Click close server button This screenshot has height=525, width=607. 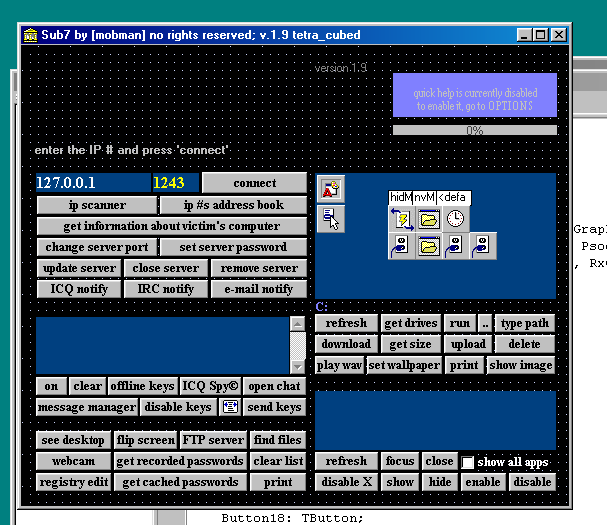point(166,268)
